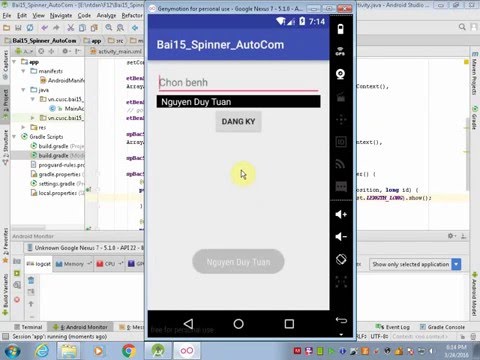Screen dimensions: 480x360
Task: Click the Copy toolbar icon
Action: coord(82,28)
